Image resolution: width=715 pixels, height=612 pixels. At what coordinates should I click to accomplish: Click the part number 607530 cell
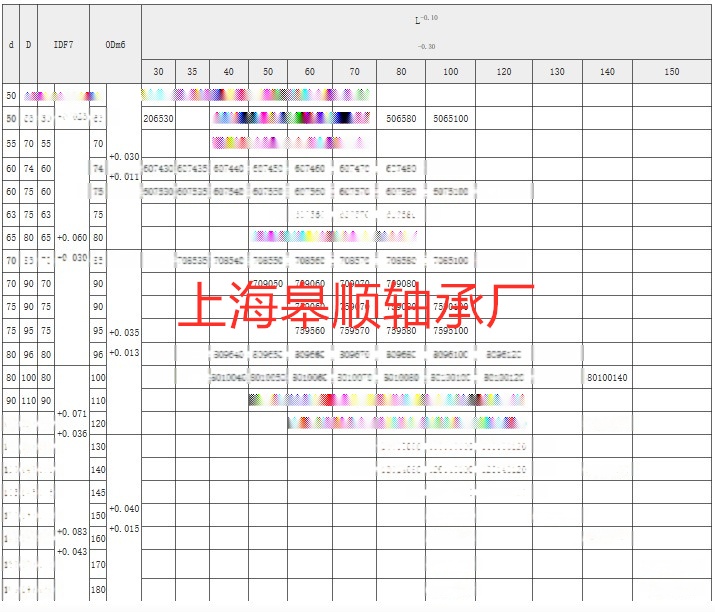[158, 192]
